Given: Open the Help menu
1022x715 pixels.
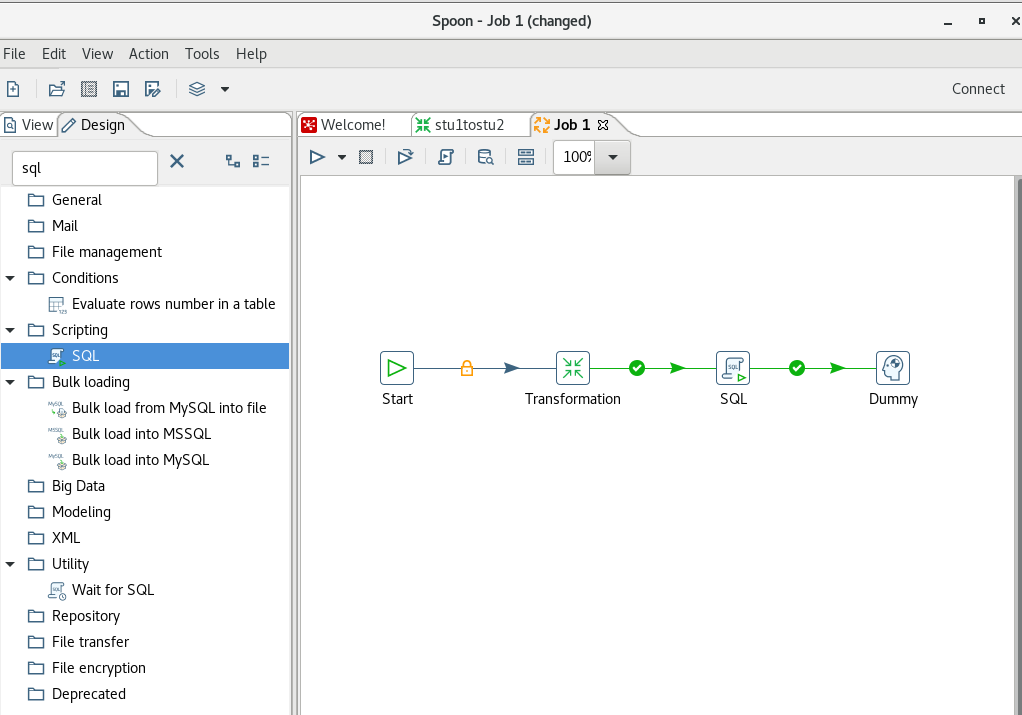Looking at the screenshot, I should (251, 54).
